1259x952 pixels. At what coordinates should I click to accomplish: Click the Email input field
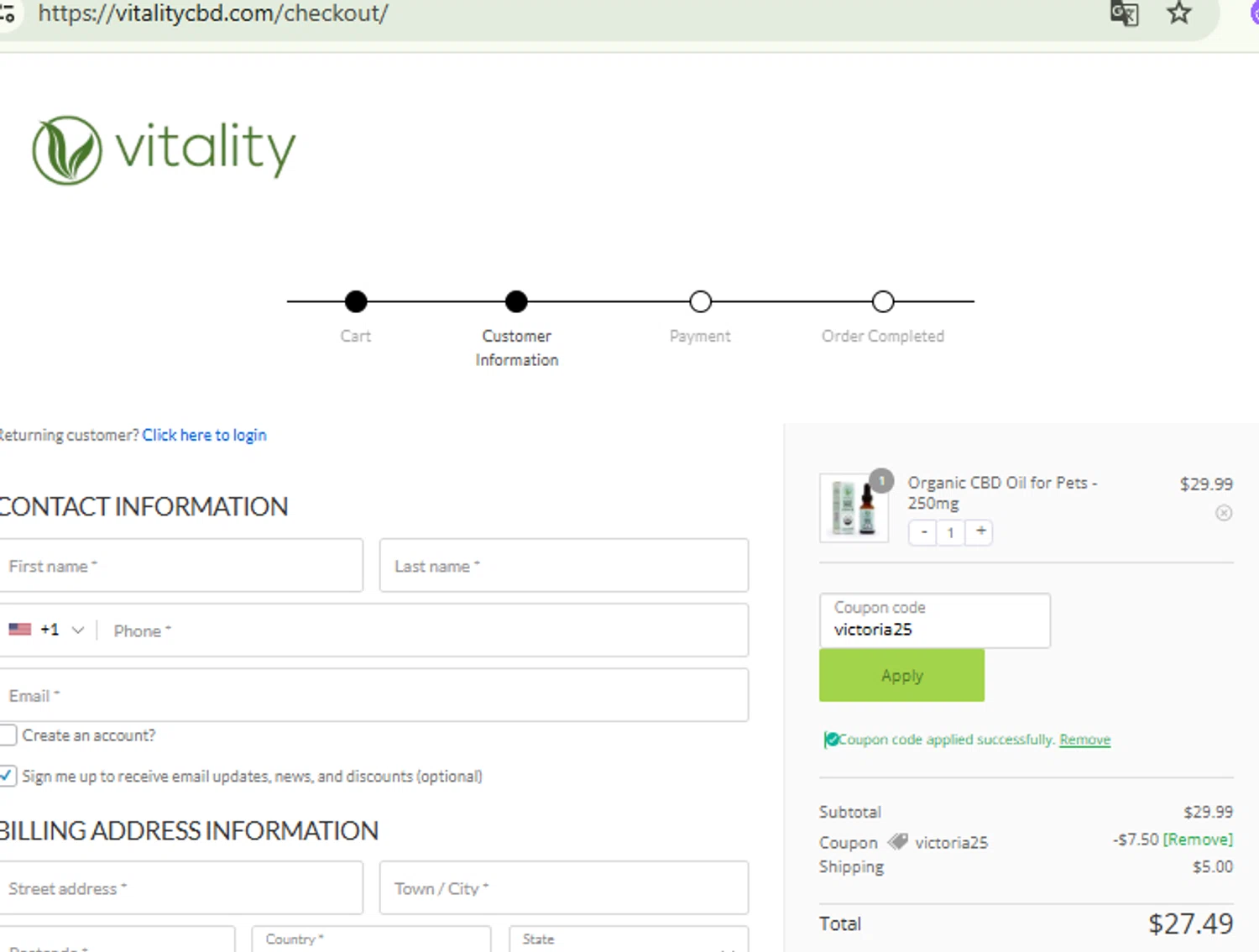click(374, 695)
